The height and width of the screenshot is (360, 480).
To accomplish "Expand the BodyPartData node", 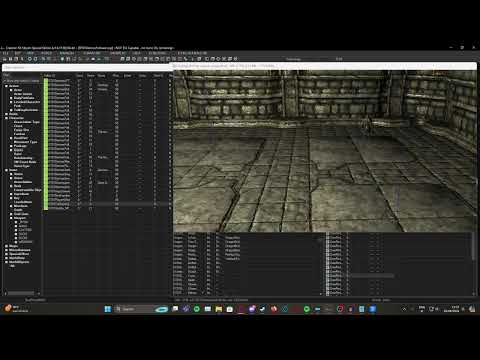I will [11, 98].
